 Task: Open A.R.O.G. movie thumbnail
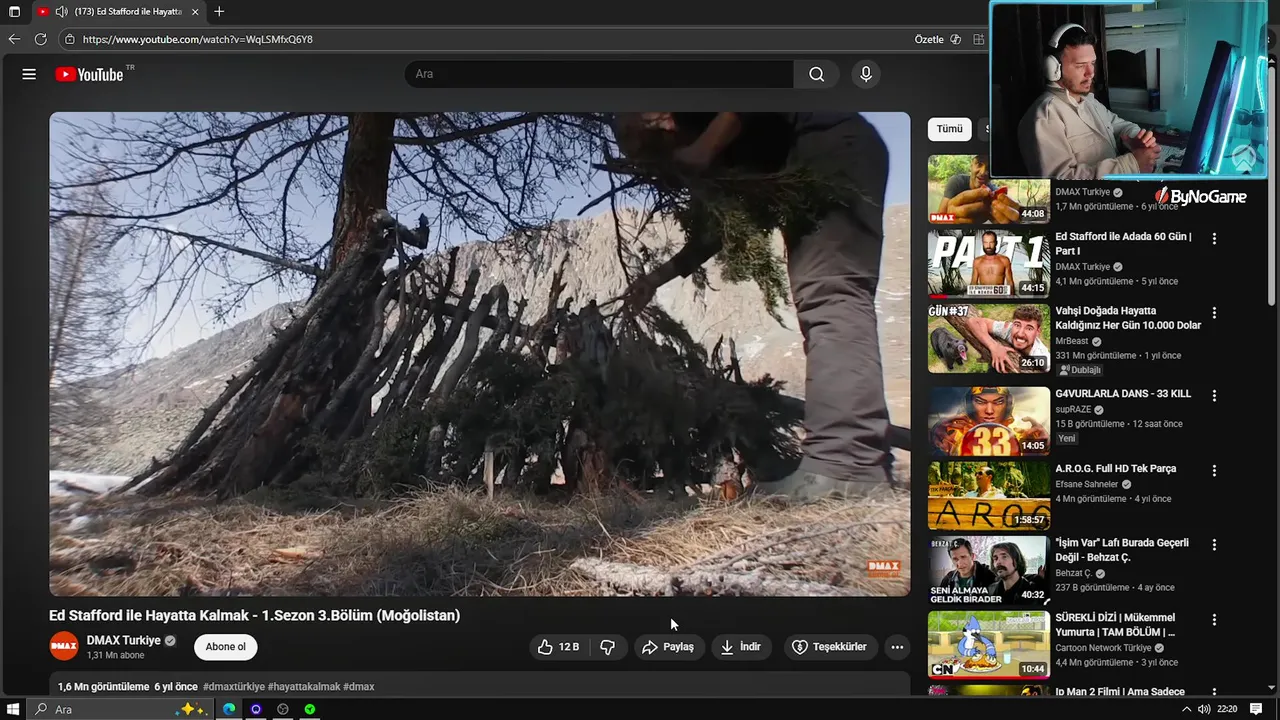point(989,496)
